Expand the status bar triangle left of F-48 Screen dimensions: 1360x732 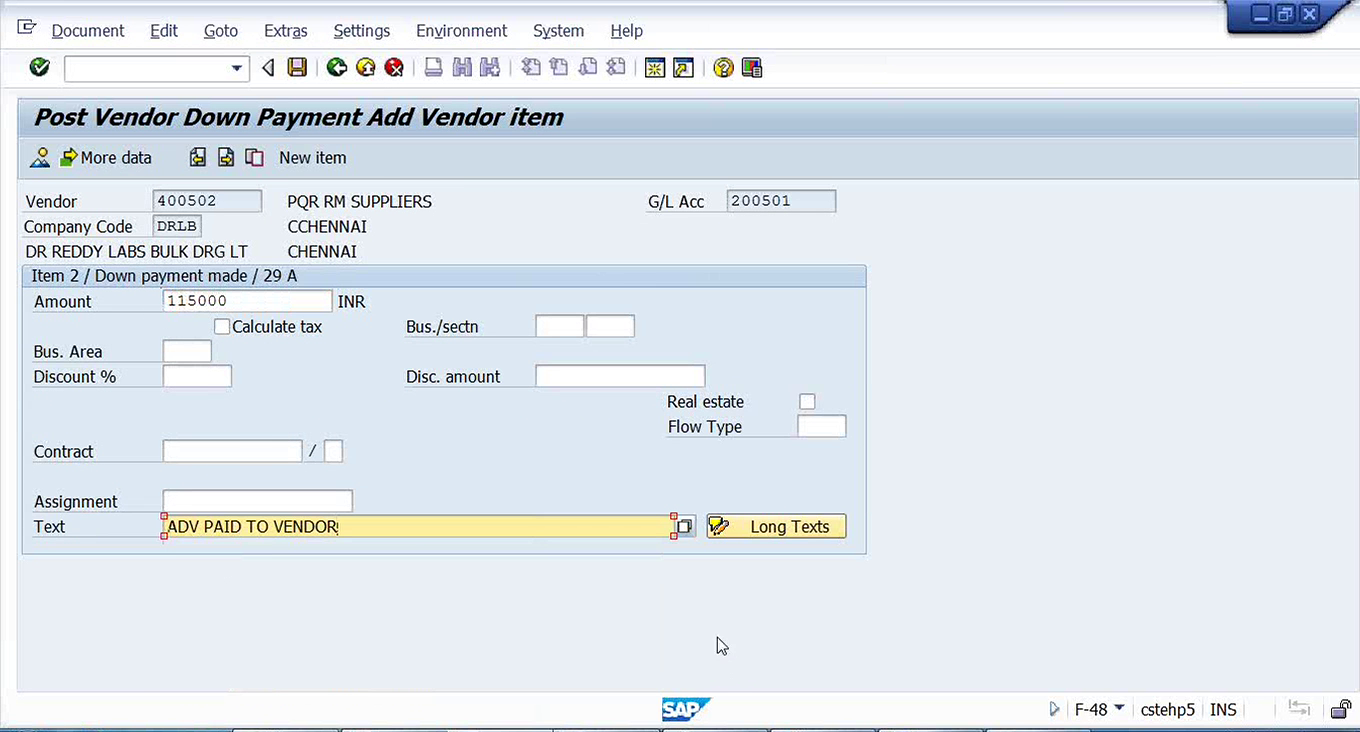pos(1054,709)
